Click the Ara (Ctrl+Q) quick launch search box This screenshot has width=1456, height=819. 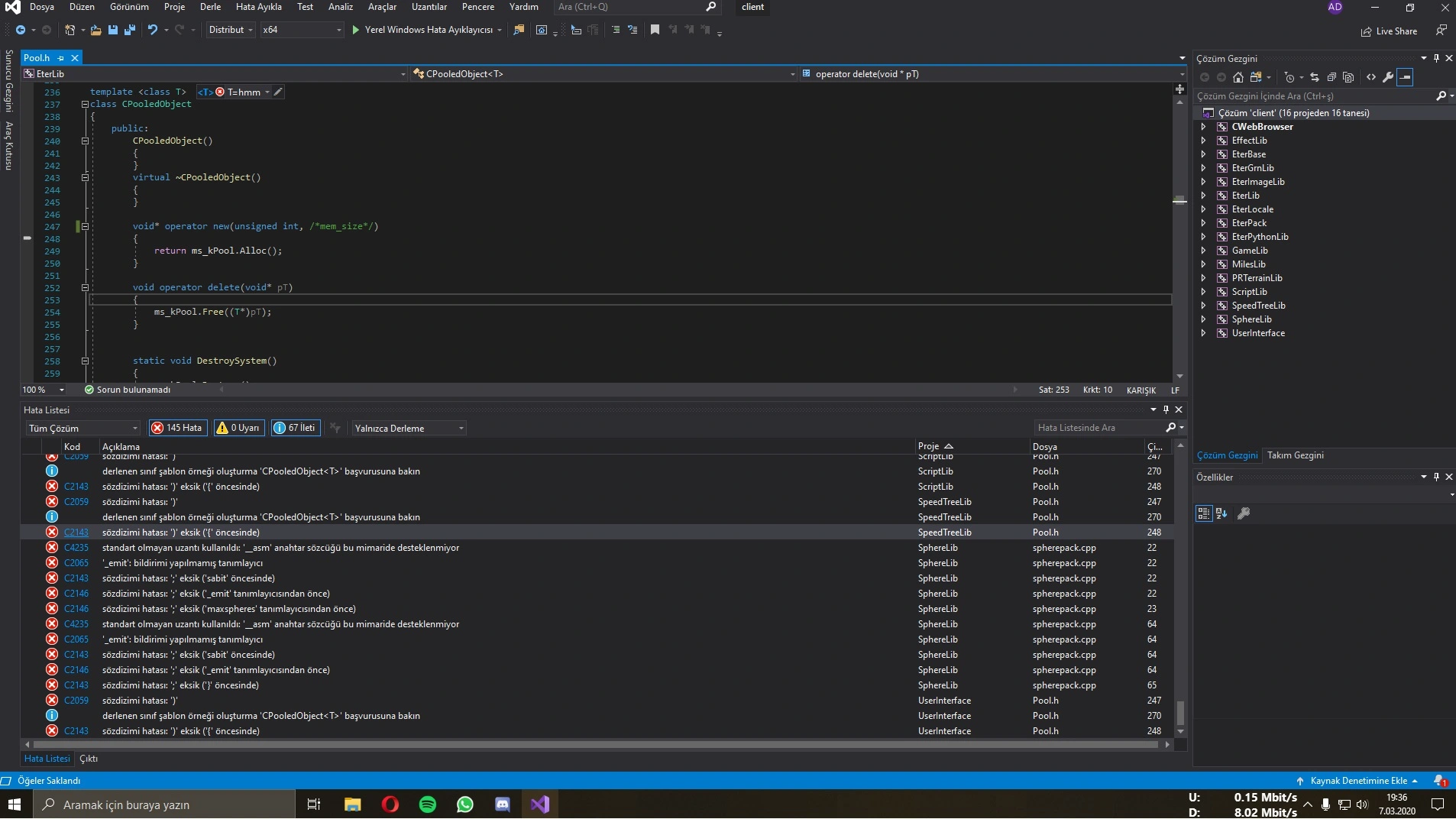(636, 7)
